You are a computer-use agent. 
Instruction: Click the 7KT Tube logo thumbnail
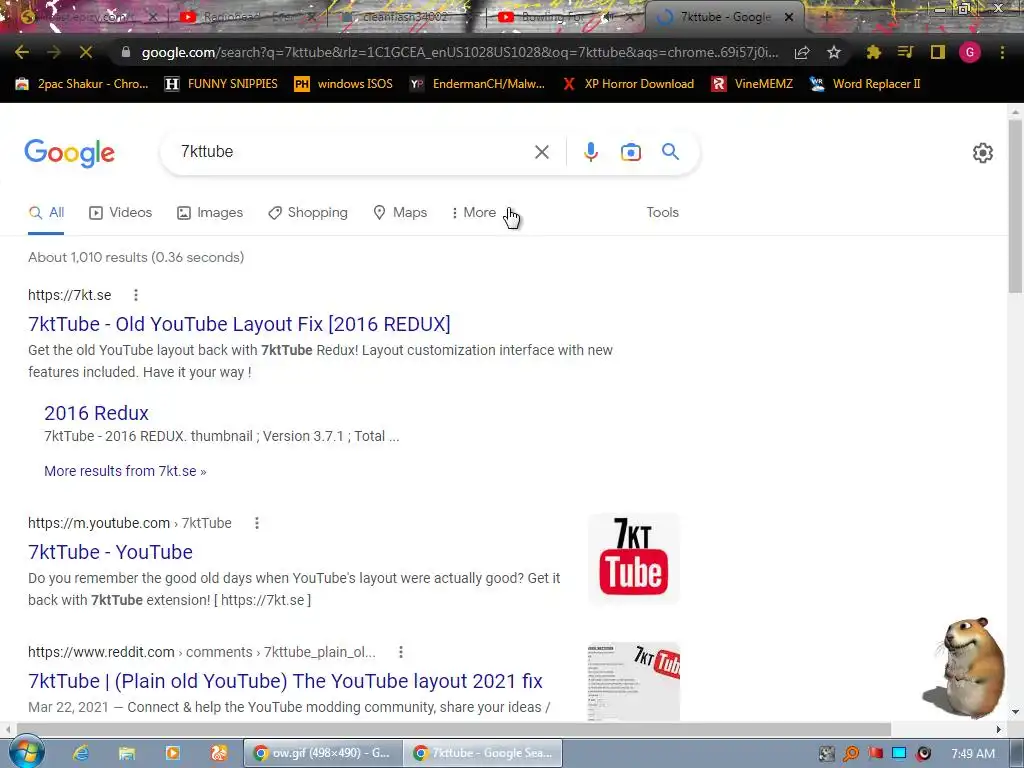coord(633,559)
